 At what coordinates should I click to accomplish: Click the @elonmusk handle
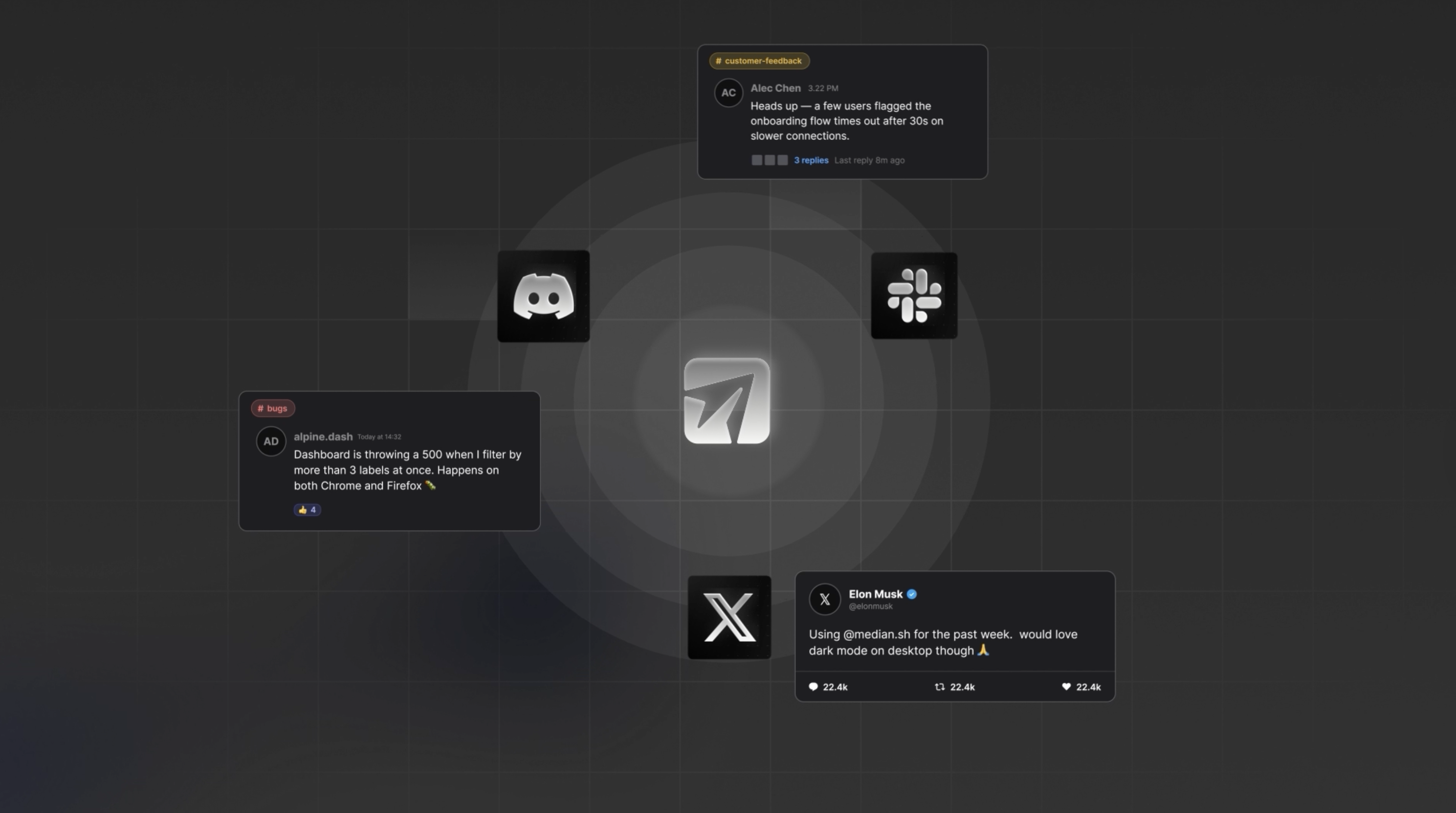tap(870, 607)
